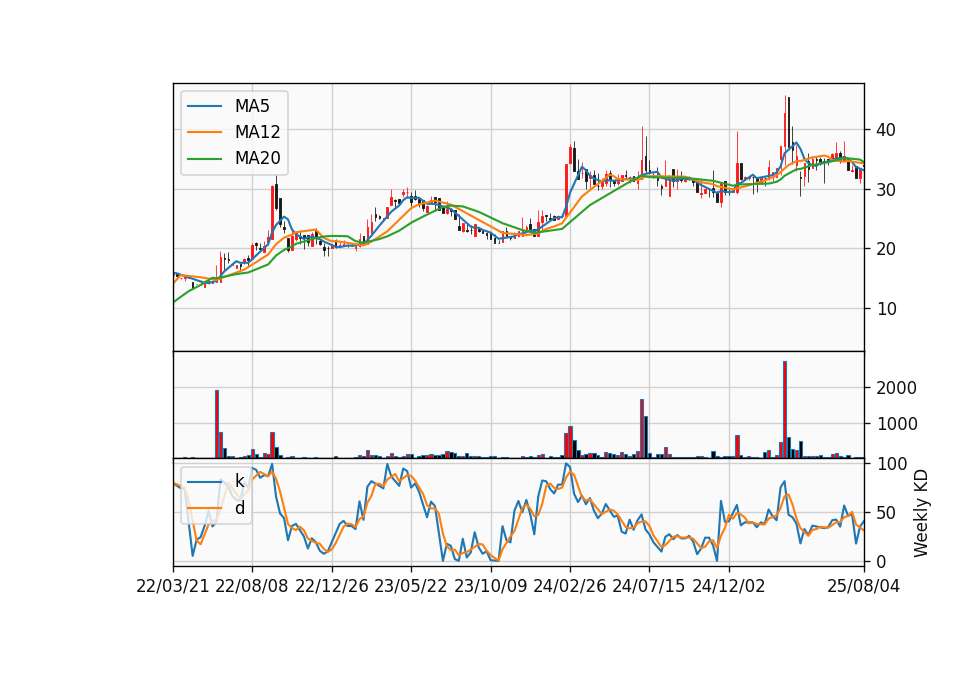Click the 24/07/15 date axis label
Screen dimensions: 960x690
649,586
